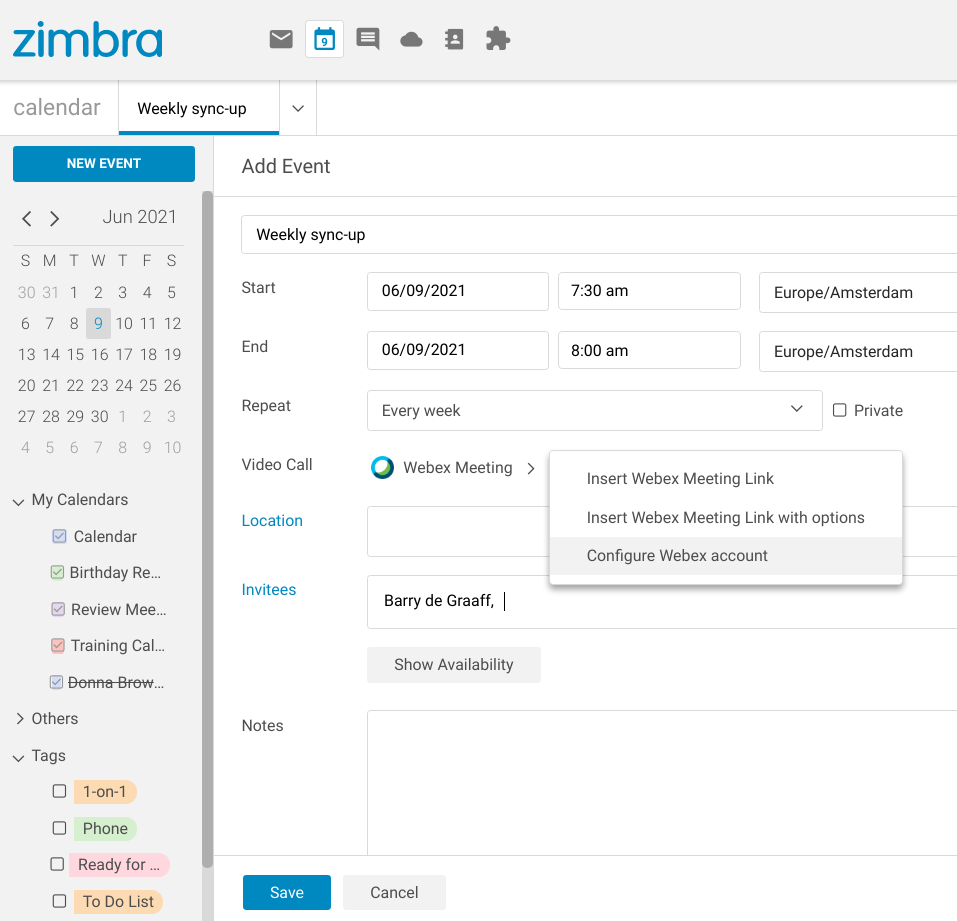Open the Contacts address book icon

point(453,39)
